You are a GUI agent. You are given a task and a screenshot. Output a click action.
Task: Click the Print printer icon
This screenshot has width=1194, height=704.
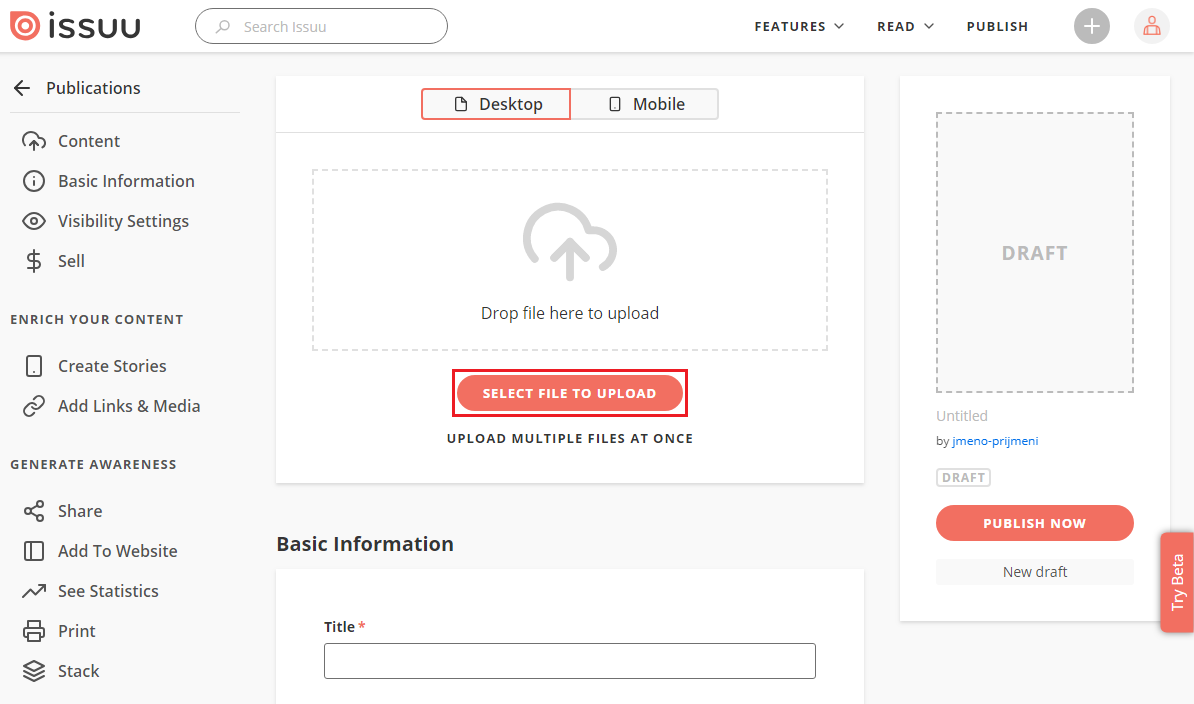point(34,631)
